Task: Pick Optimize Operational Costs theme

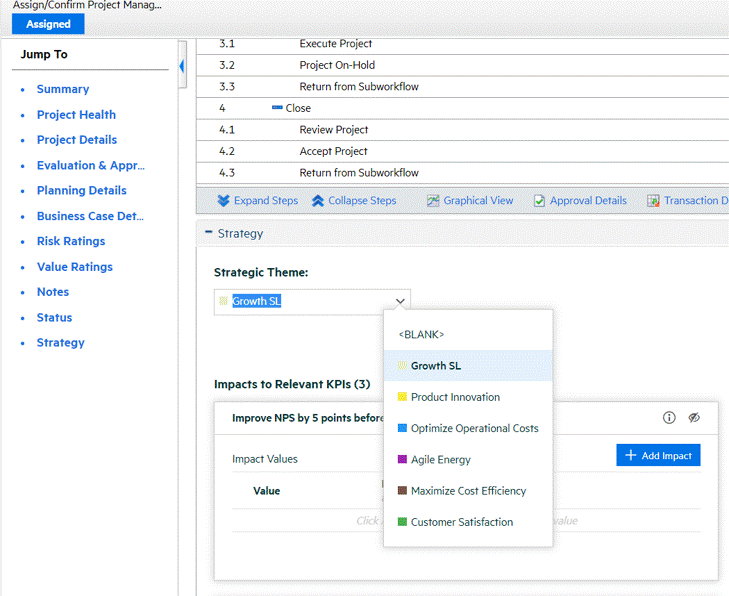Action: point(474,428)
